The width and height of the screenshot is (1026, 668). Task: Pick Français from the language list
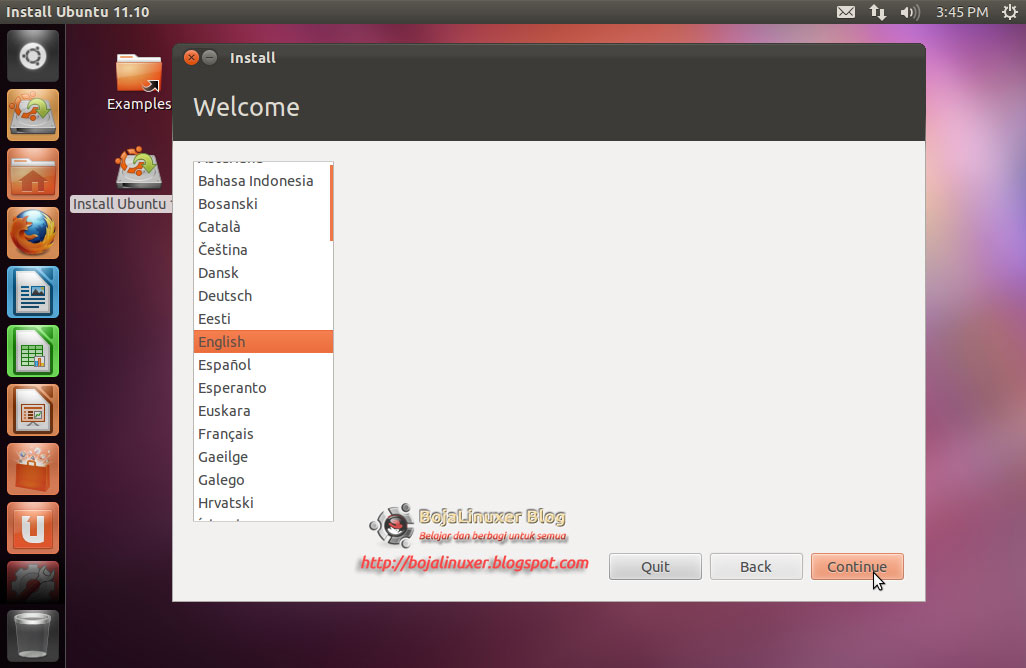pyautogui.click(x=262, y=434)
